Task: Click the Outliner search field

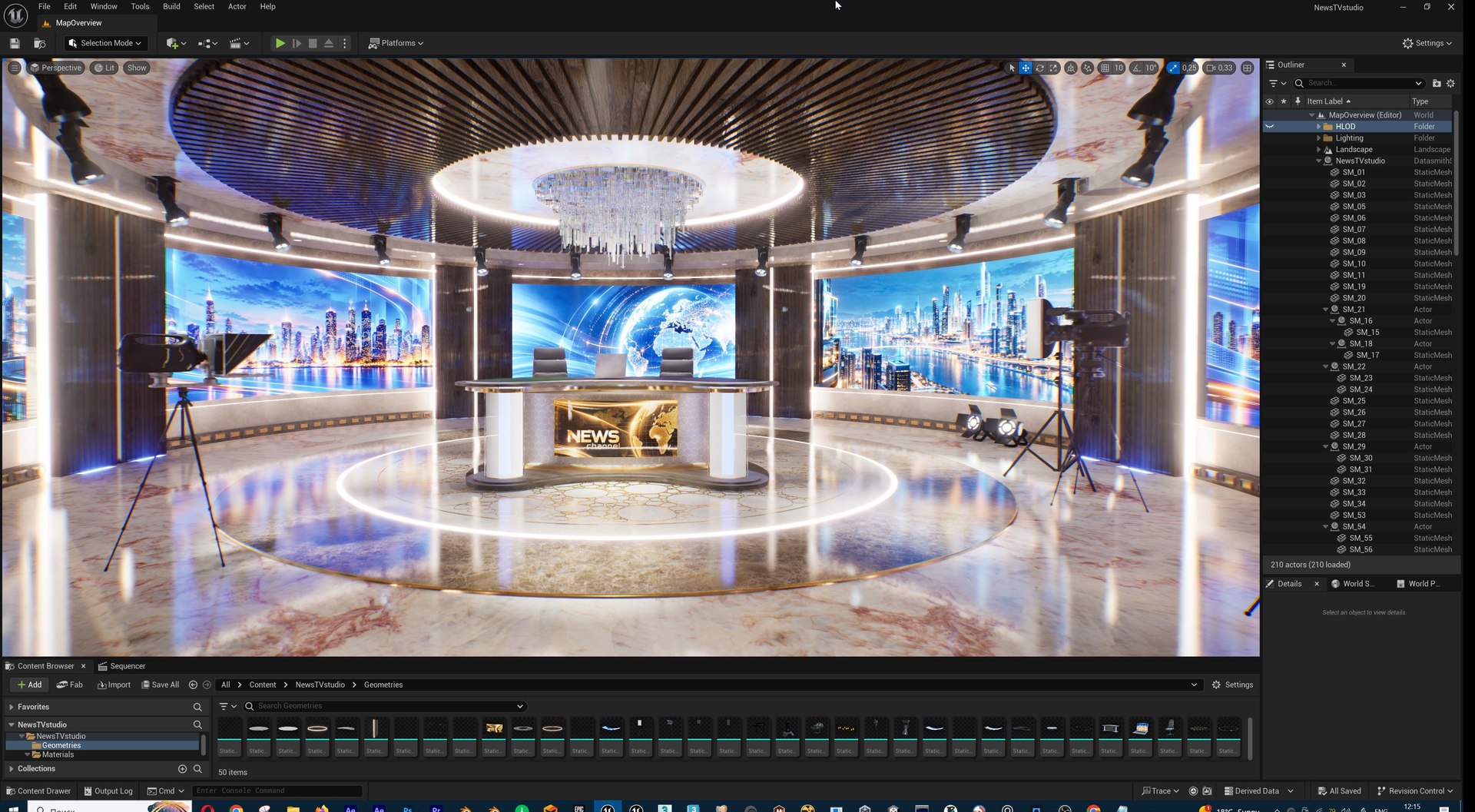Action: pos(1360,83)
